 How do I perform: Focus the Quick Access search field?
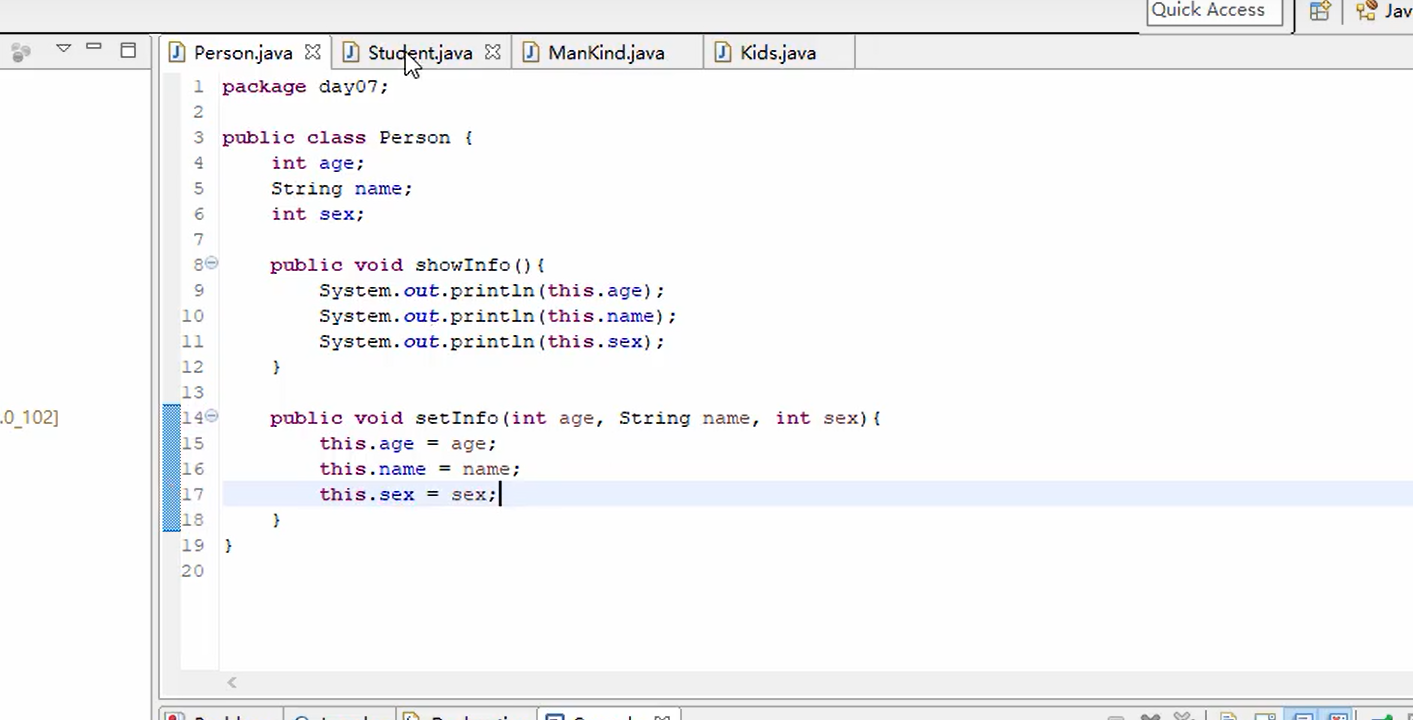click(x=1213, y=11)
